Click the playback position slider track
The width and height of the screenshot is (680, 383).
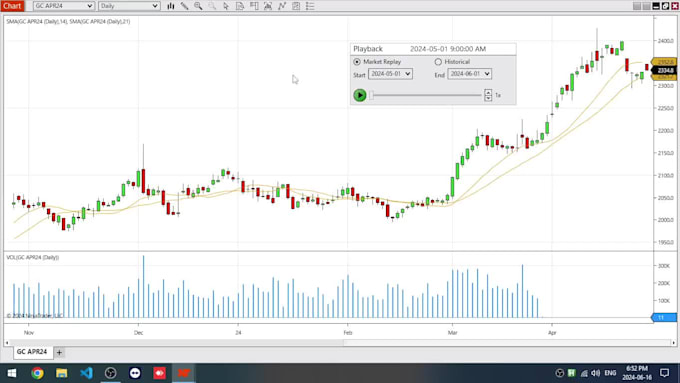[x=426, y=95]
